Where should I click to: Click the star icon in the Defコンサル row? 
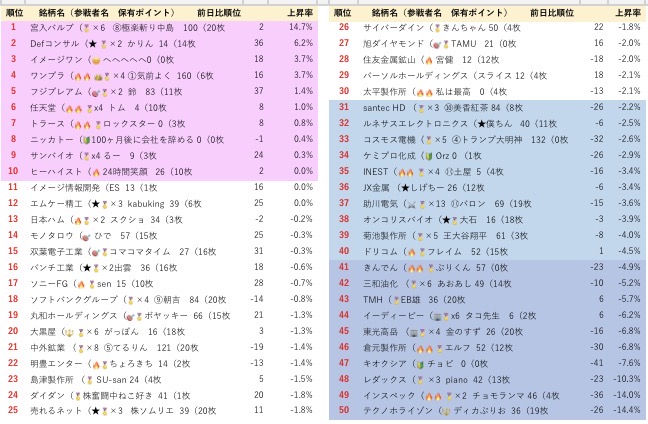(92, 45)
